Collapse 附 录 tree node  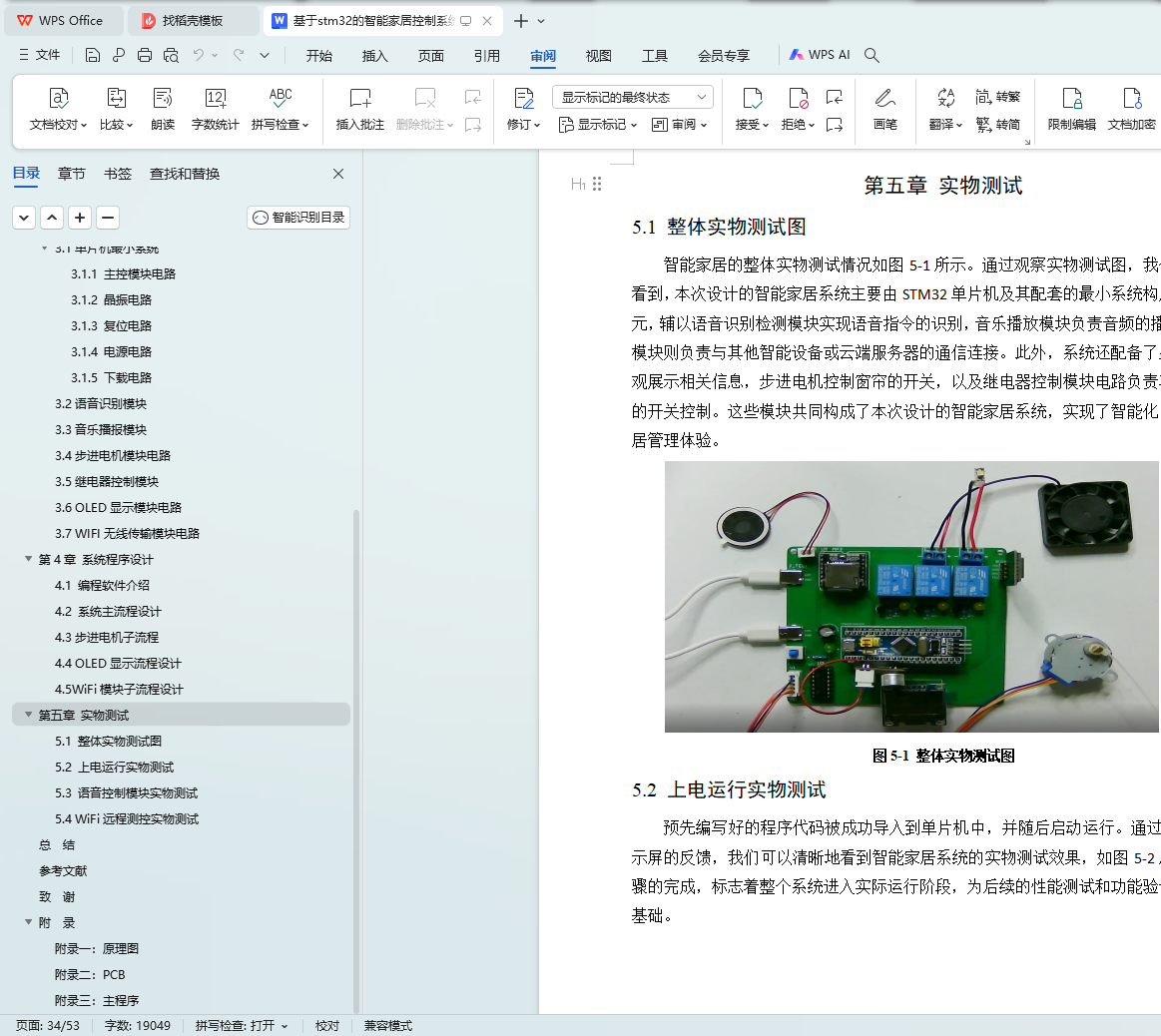coord(28,921)
